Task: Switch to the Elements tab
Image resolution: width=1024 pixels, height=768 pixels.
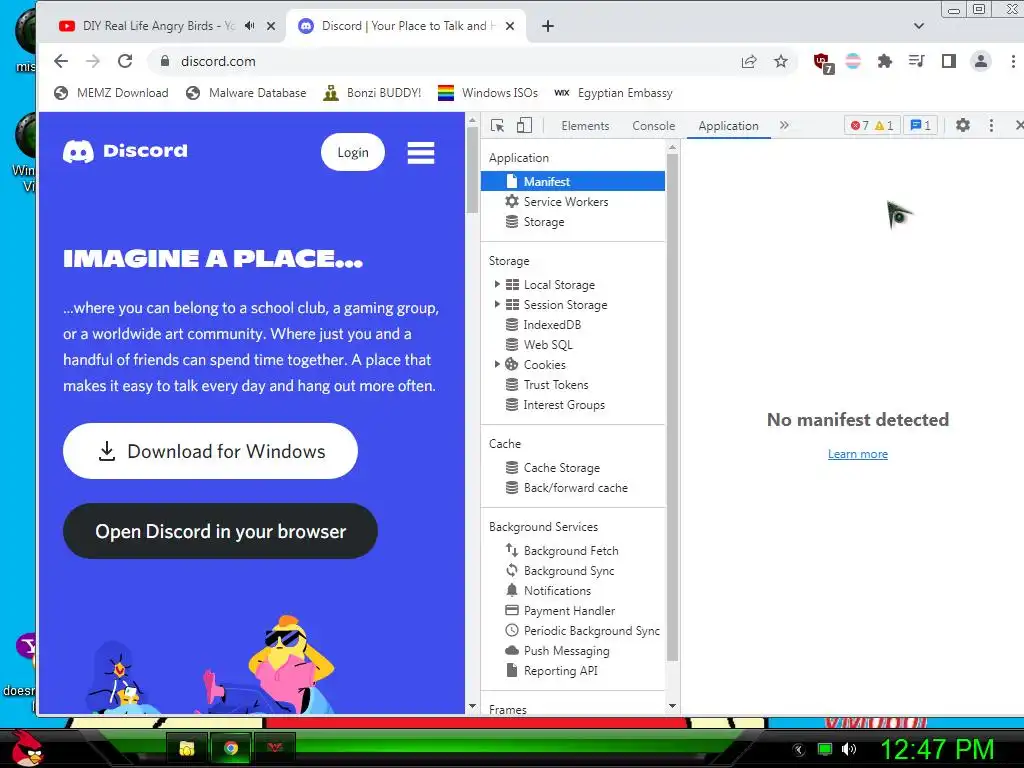Action: (585, 125)
